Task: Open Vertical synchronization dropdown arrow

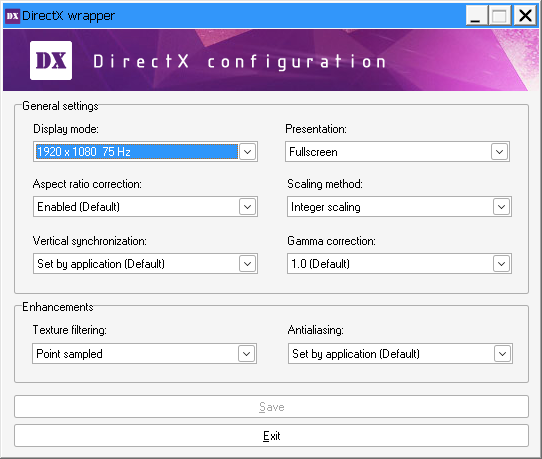Action: pos(247,264)
